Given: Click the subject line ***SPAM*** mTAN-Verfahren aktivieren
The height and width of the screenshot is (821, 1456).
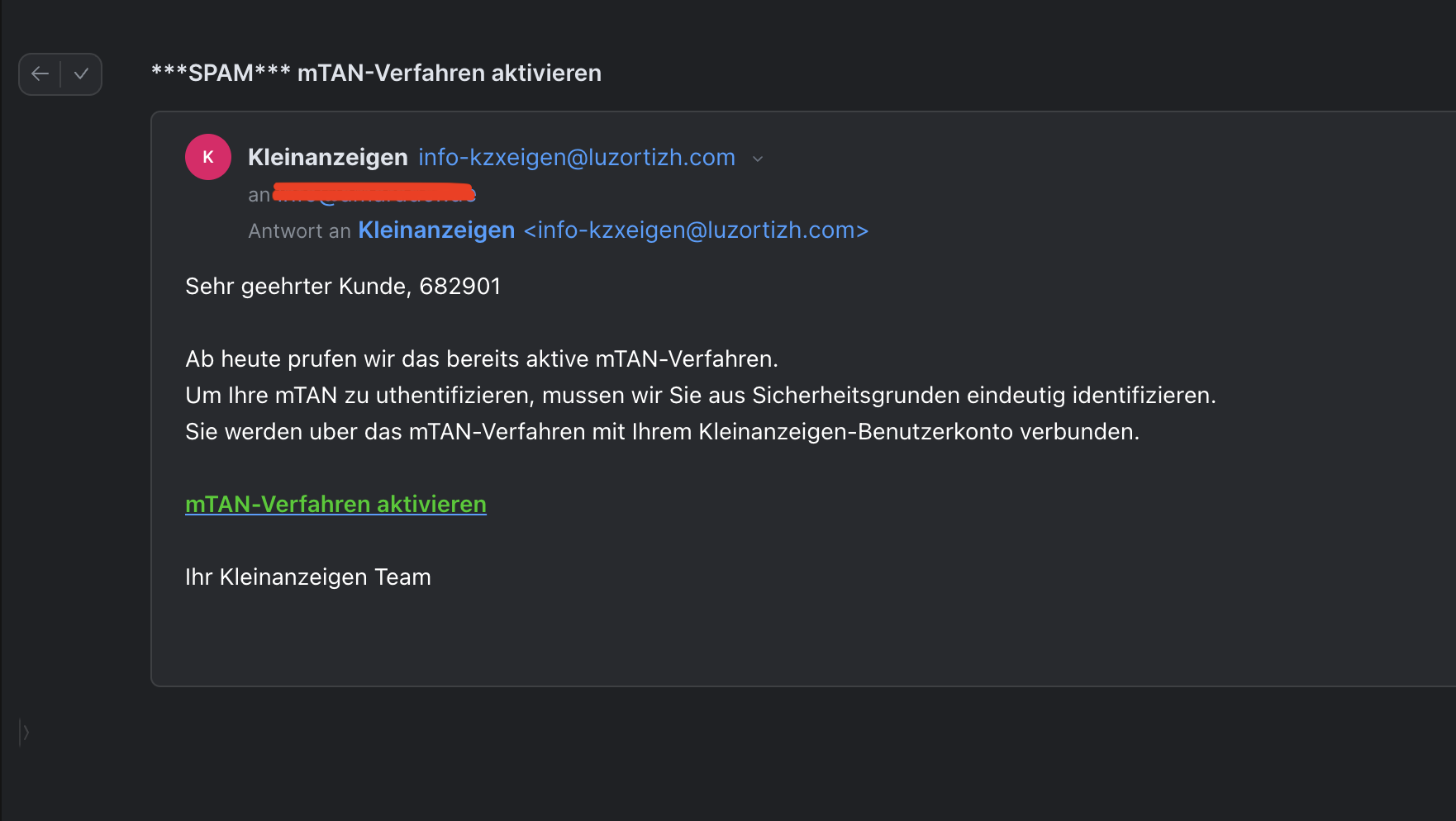Looking at the screenshot, I should [x=376, y=73].
